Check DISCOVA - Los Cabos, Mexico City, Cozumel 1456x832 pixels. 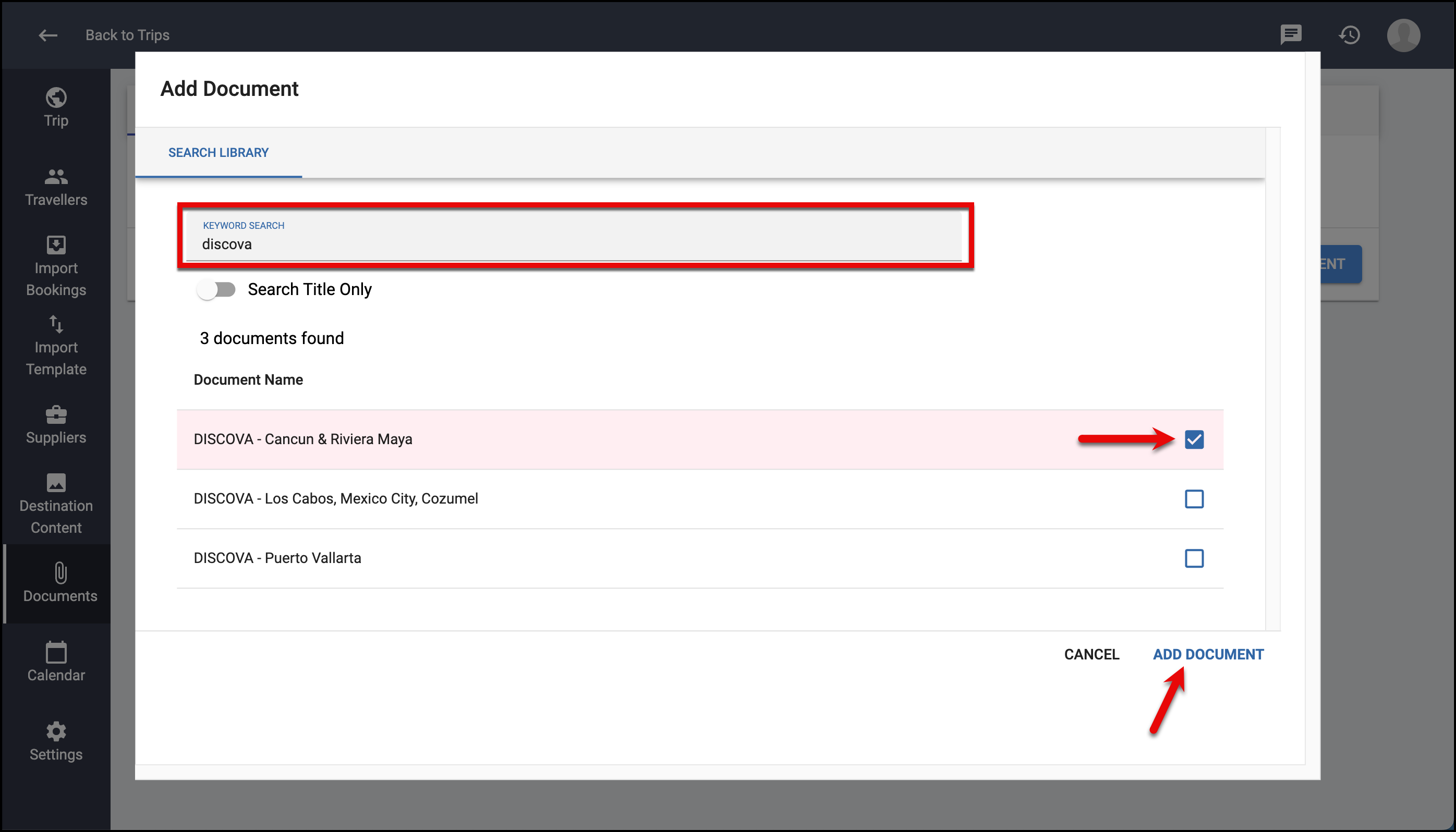(x=1194, y=499)
